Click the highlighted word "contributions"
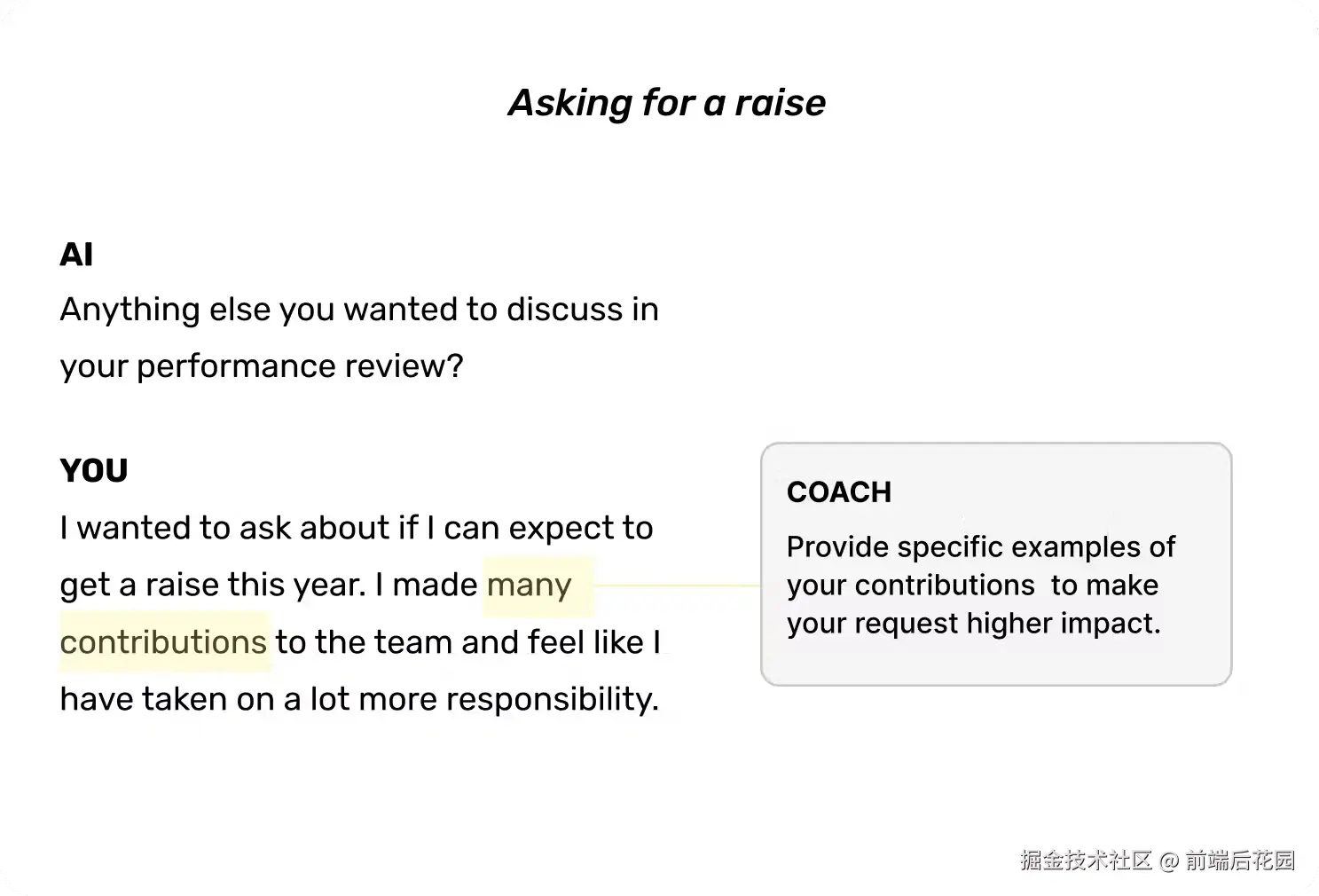This screenshot has width=1319, height=896. click(164, 642)
